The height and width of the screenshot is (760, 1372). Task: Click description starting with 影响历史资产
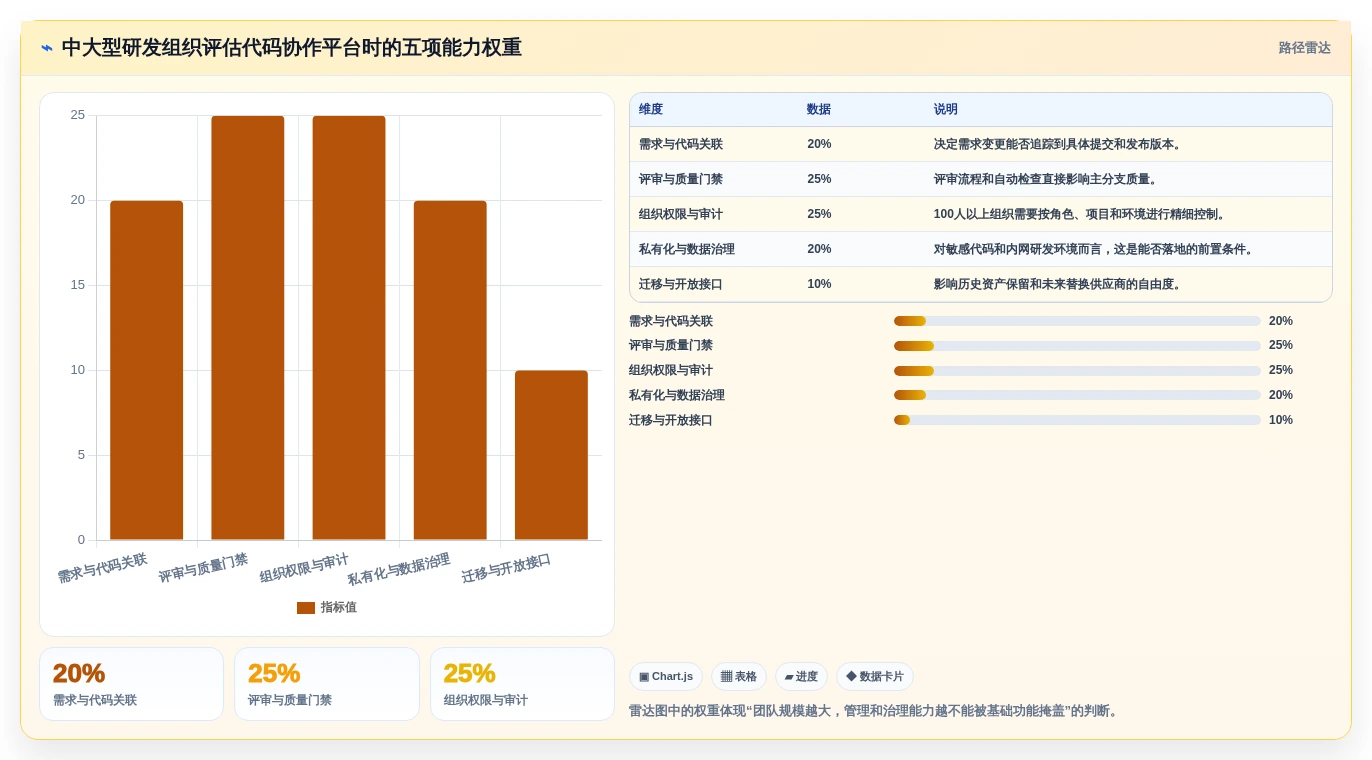(x=1060, y=284)
